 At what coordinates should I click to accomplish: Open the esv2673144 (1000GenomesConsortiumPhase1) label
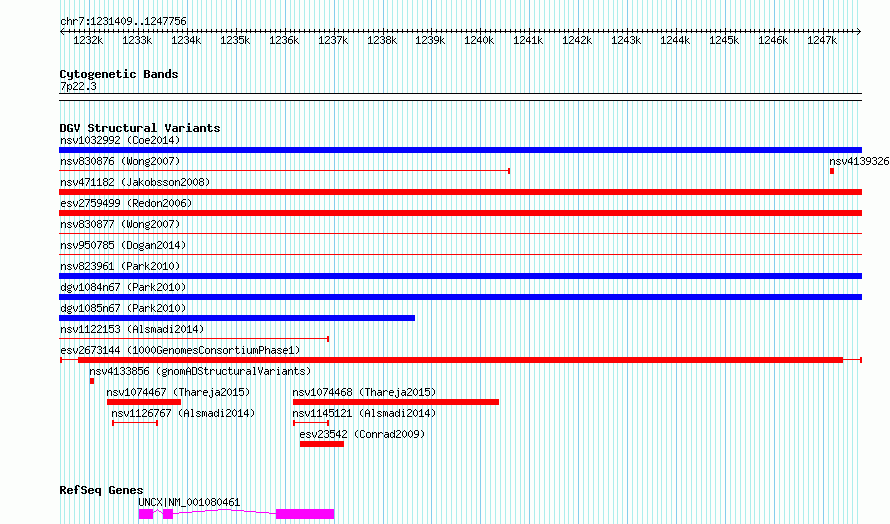[180, 350]
